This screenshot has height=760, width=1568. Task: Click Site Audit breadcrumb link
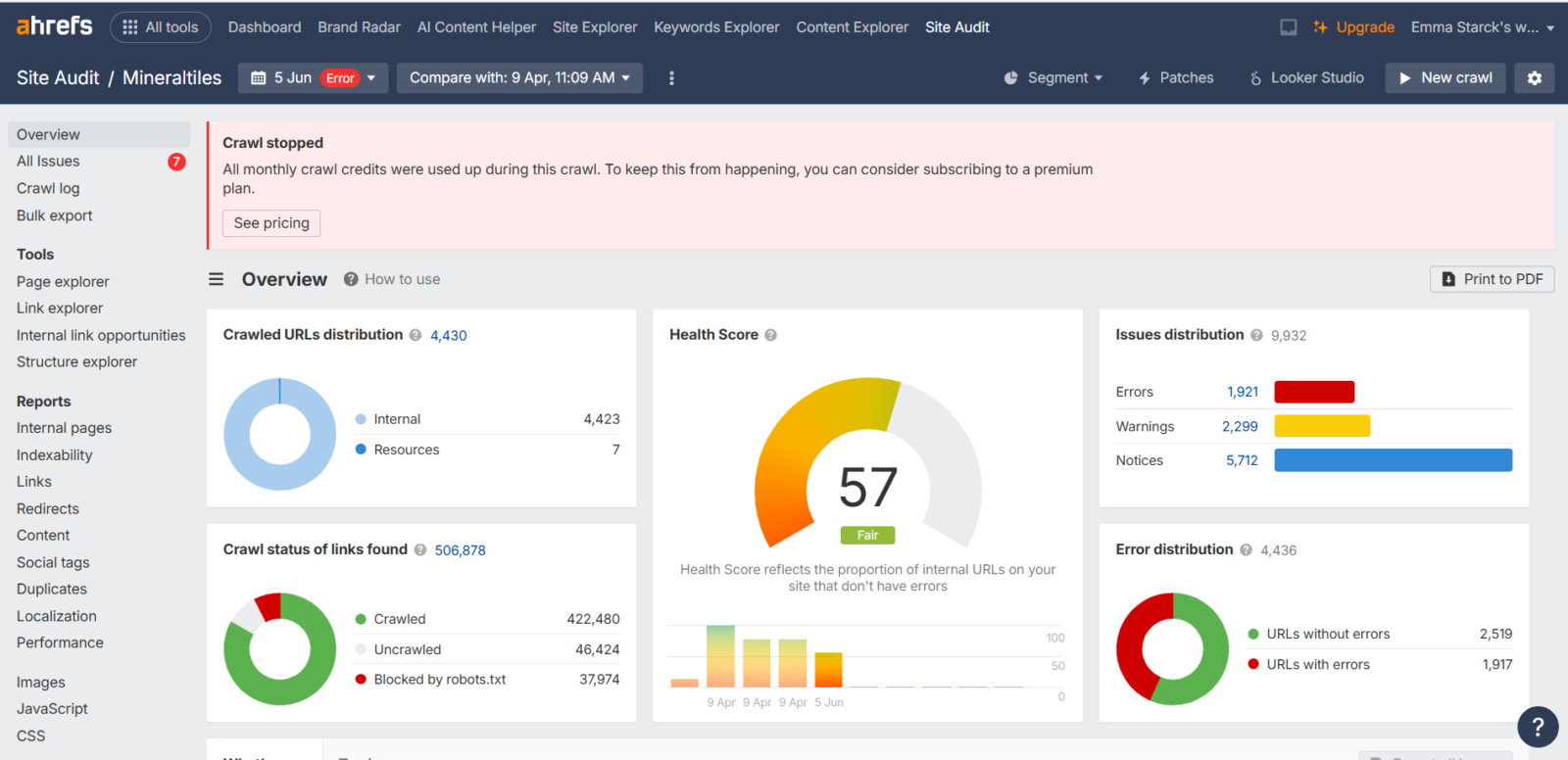(x=58, y=78)
